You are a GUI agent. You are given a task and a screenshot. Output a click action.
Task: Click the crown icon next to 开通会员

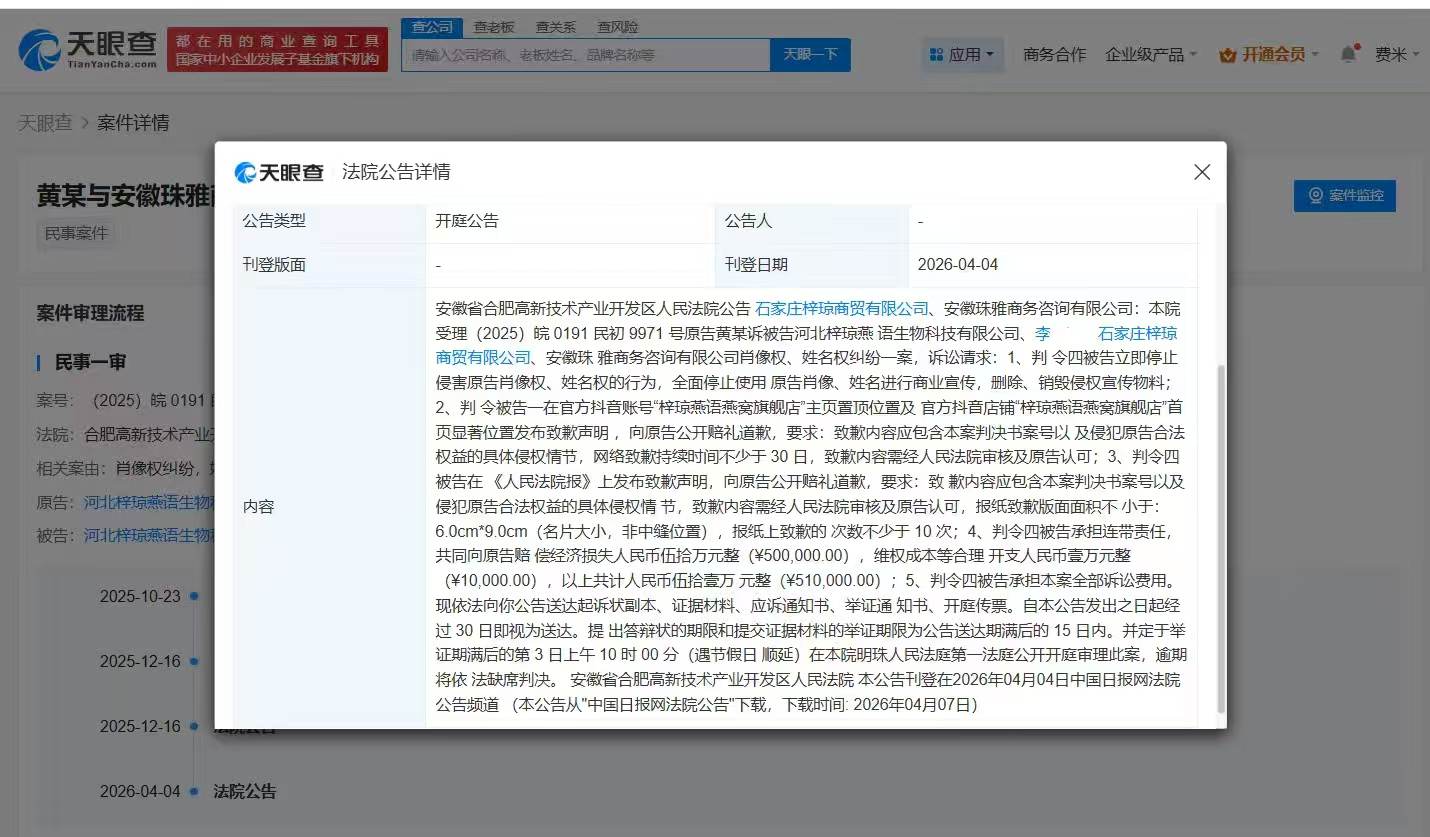click(x=1225, y=55)
